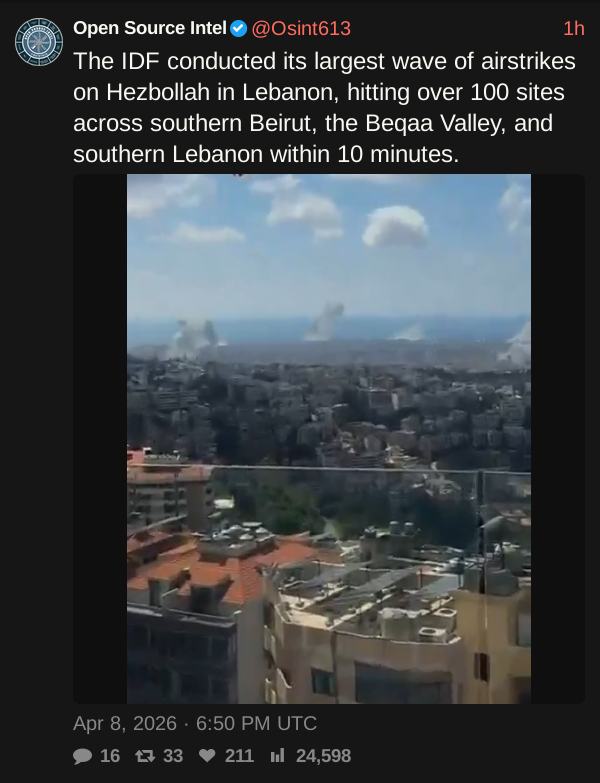This screenshot has height=783, width=600.
Task: Like the post with the heart icon
Action: pyautogui.click(x=207, y=756)
